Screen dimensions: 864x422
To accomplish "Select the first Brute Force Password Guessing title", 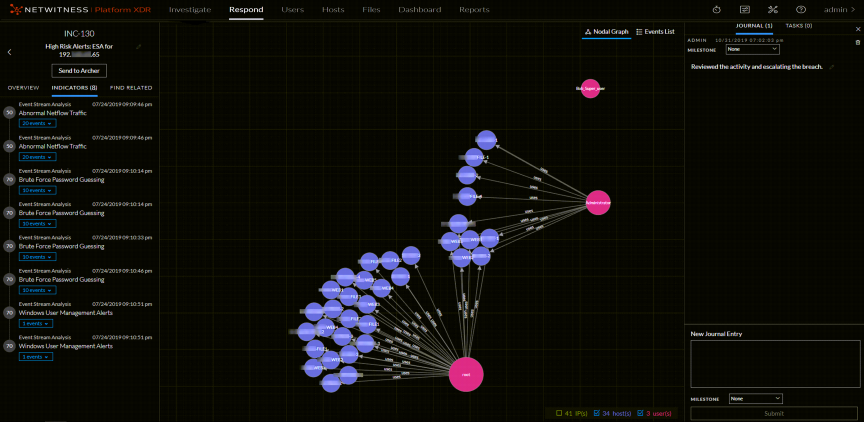I will click(61, 180).
